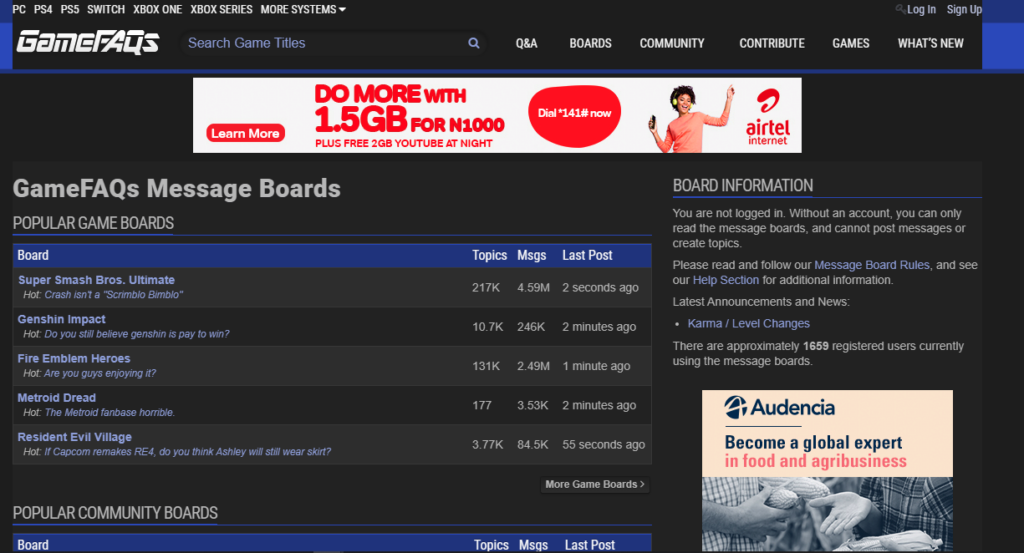Screen dimensions: 1024x553
Task: Click the 2.49M messages cell
Action: point(534,366)
